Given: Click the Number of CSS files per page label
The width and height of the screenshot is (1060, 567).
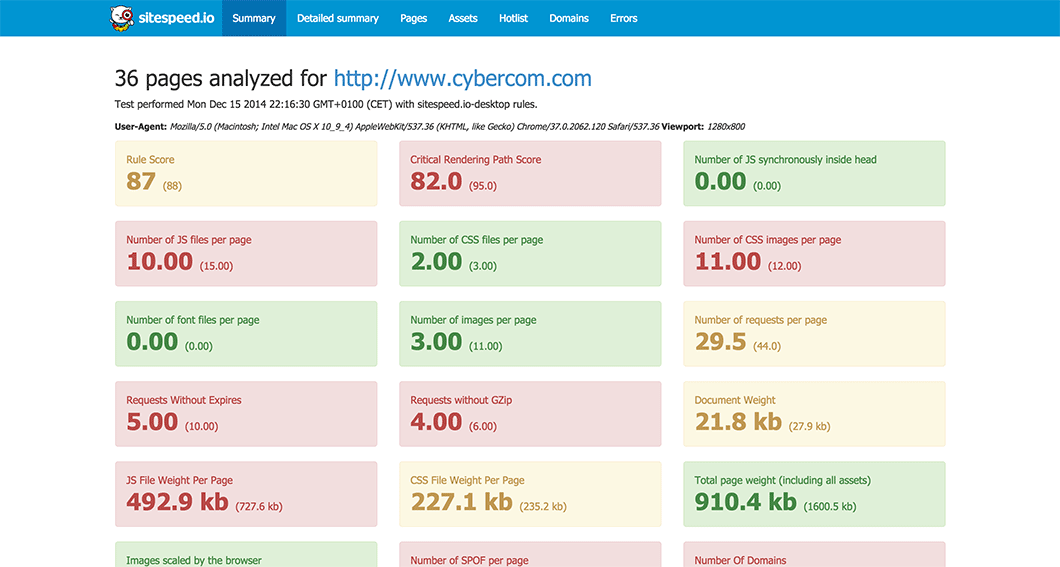Looking at the screenshot, I should (x=477, y=240).
